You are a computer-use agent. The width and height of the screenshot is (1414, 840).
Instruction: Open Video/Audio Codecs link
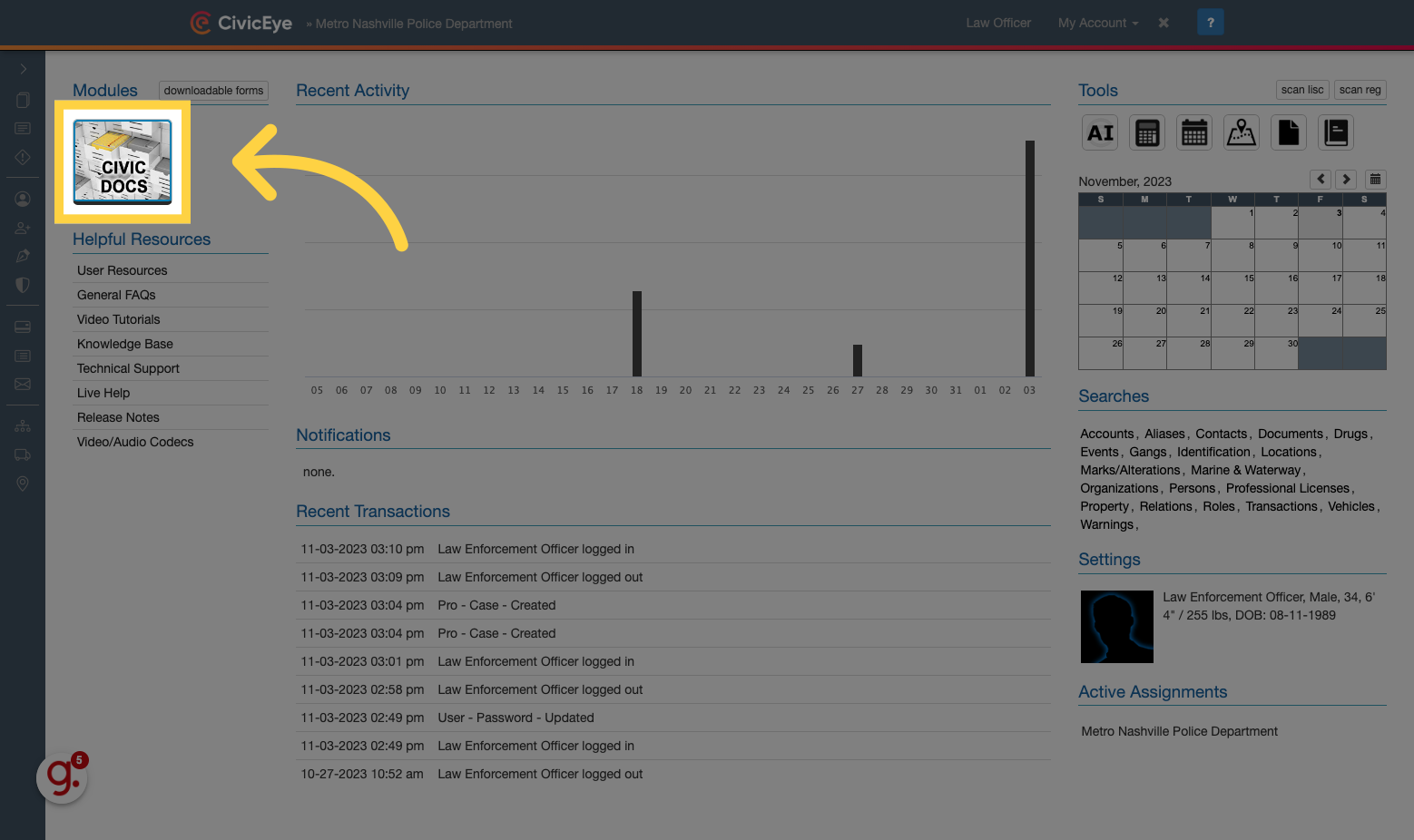(135, 442)
